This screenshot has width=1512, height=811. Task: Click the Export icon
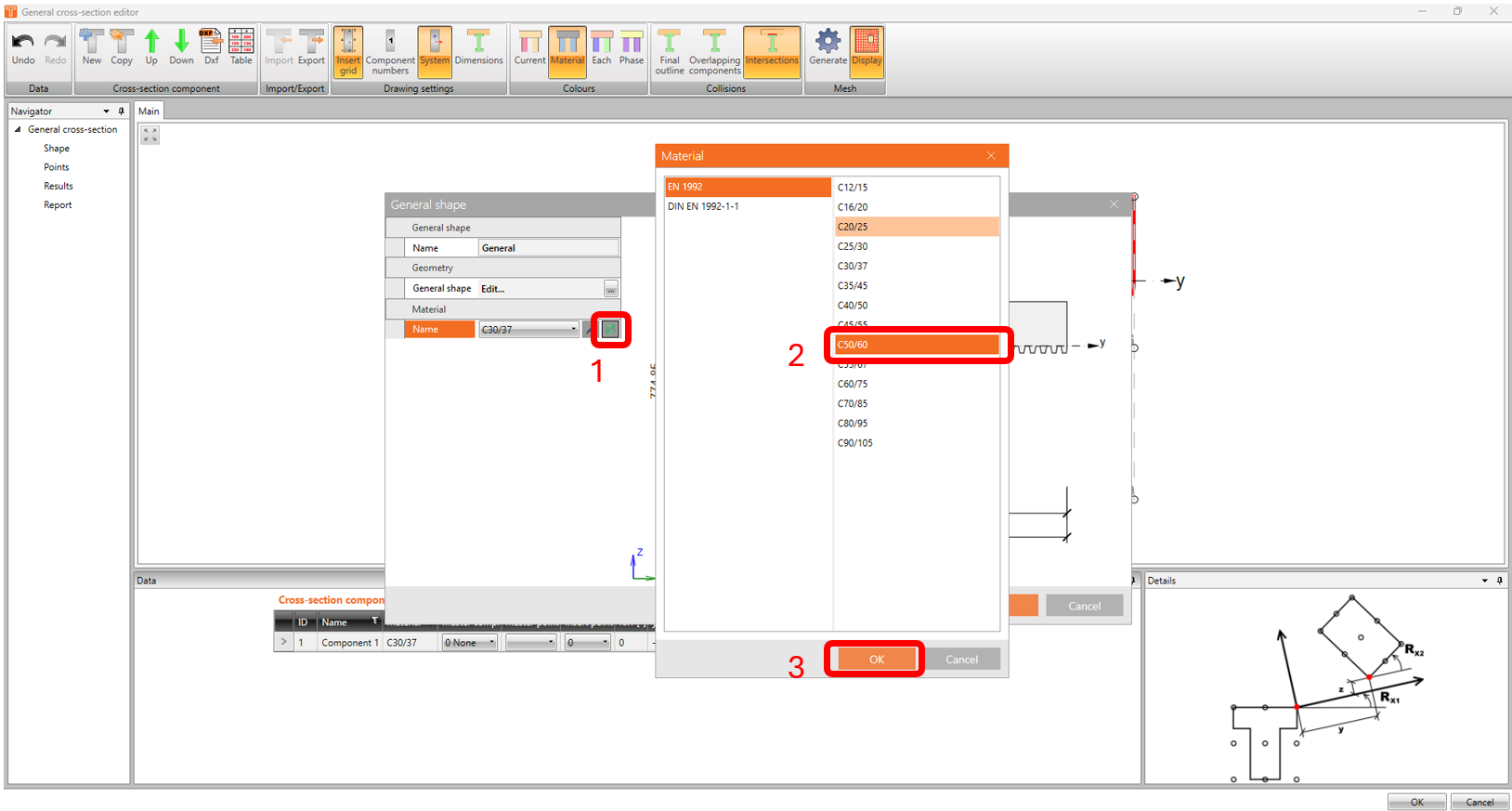(x=311, y=48)
